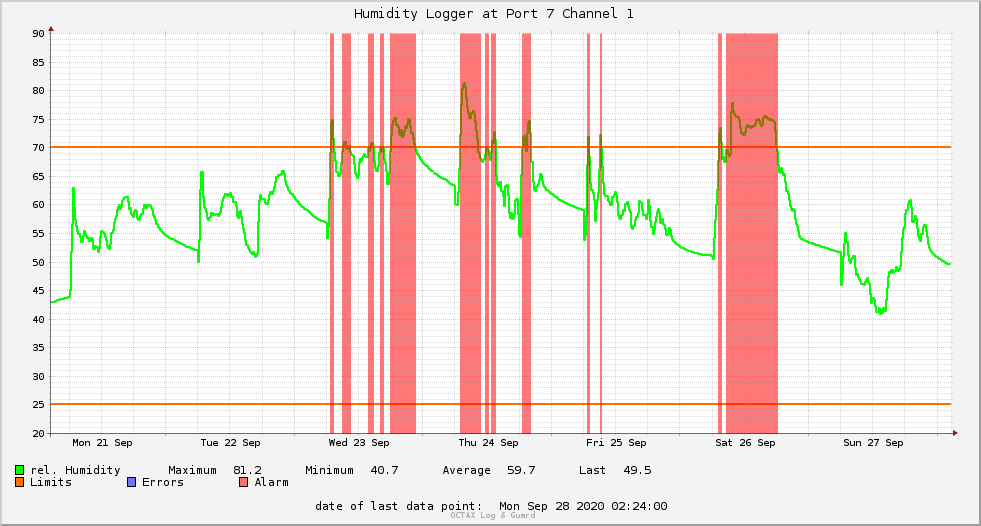The height and width of the screenshot is (526, 981).
Task: Click the 'Maximum' label
Action: click(x=192, y=470)
